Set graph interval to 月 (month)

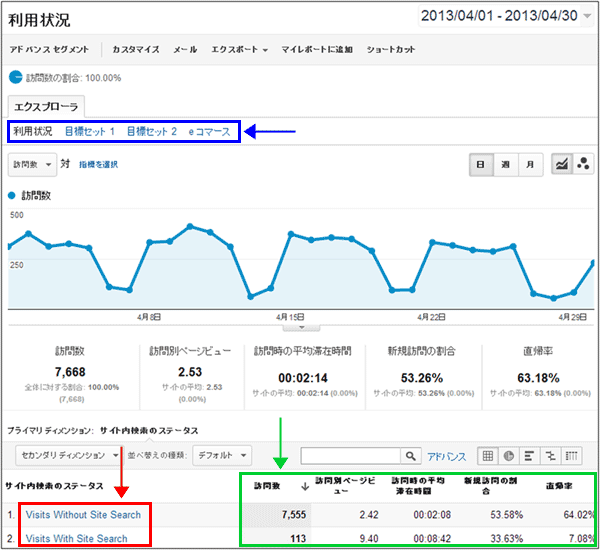pos(529,164)
